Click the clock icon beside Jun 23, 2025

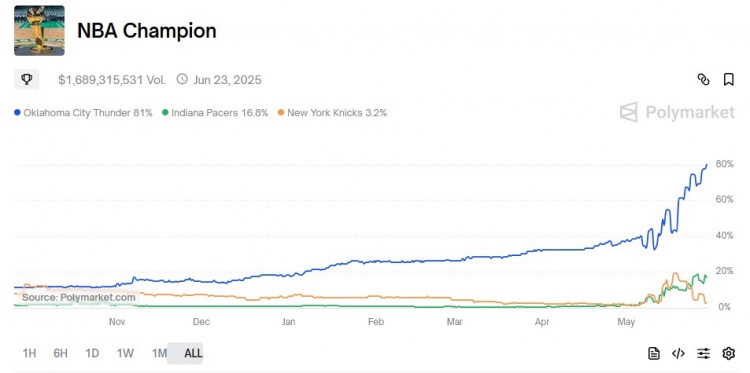click(182, 79)
